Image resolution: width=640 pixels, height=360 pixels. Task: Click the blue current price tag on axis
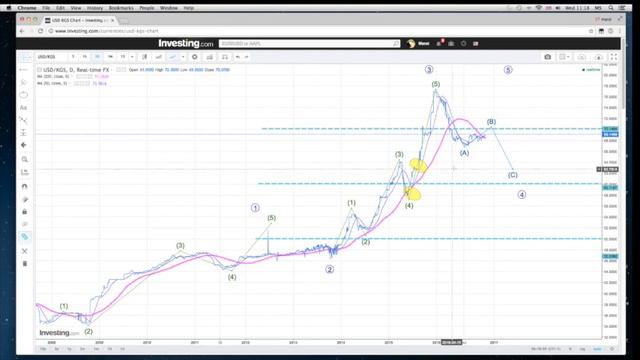[x=611, y=134]
